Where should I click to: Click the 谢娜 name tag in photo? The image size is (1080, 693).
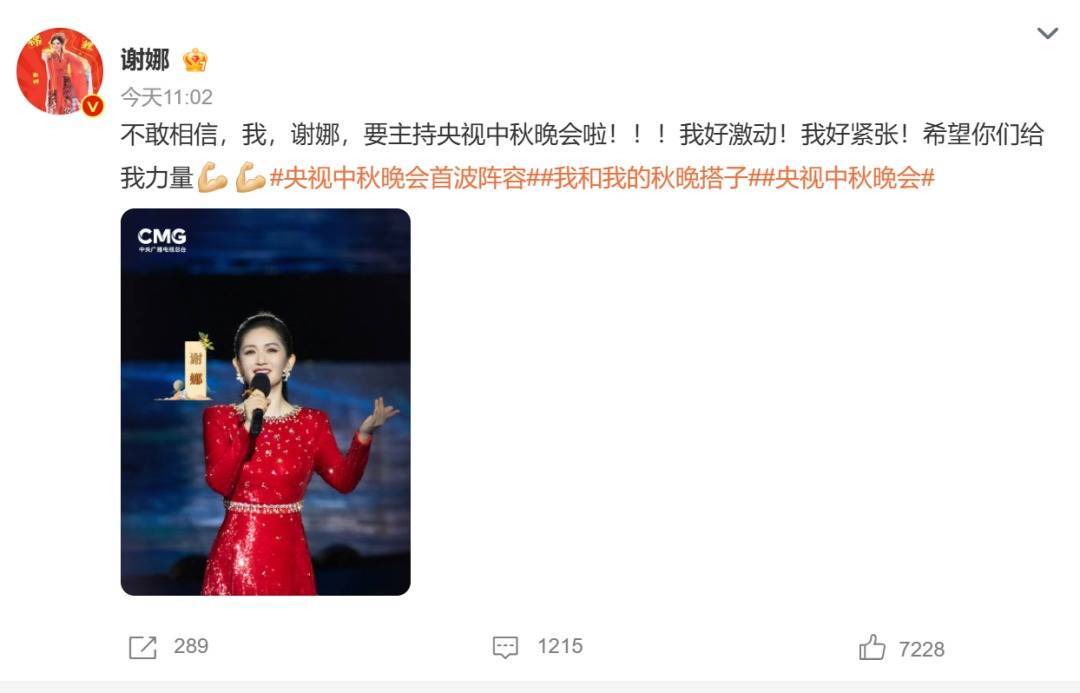click(x=196, y=369)
